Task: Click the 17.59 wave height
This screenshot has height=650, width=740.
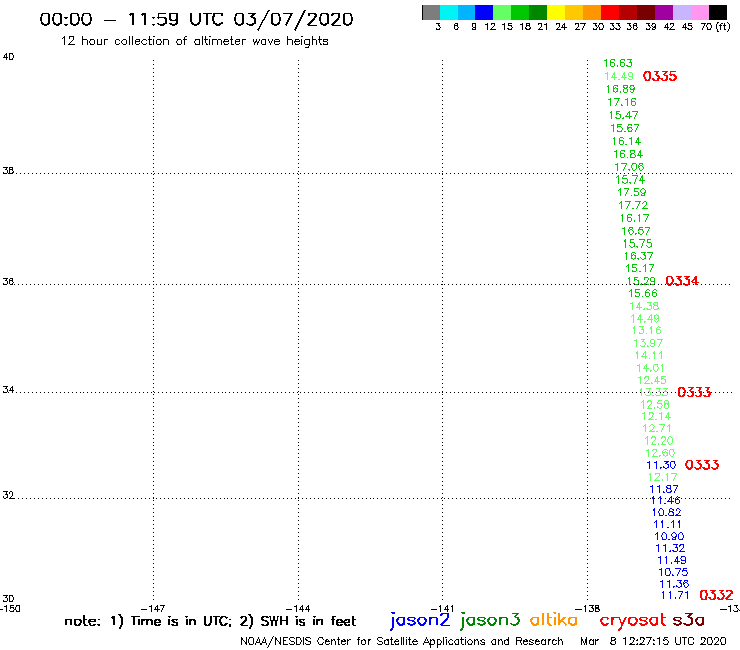Action: click(632, 193)
